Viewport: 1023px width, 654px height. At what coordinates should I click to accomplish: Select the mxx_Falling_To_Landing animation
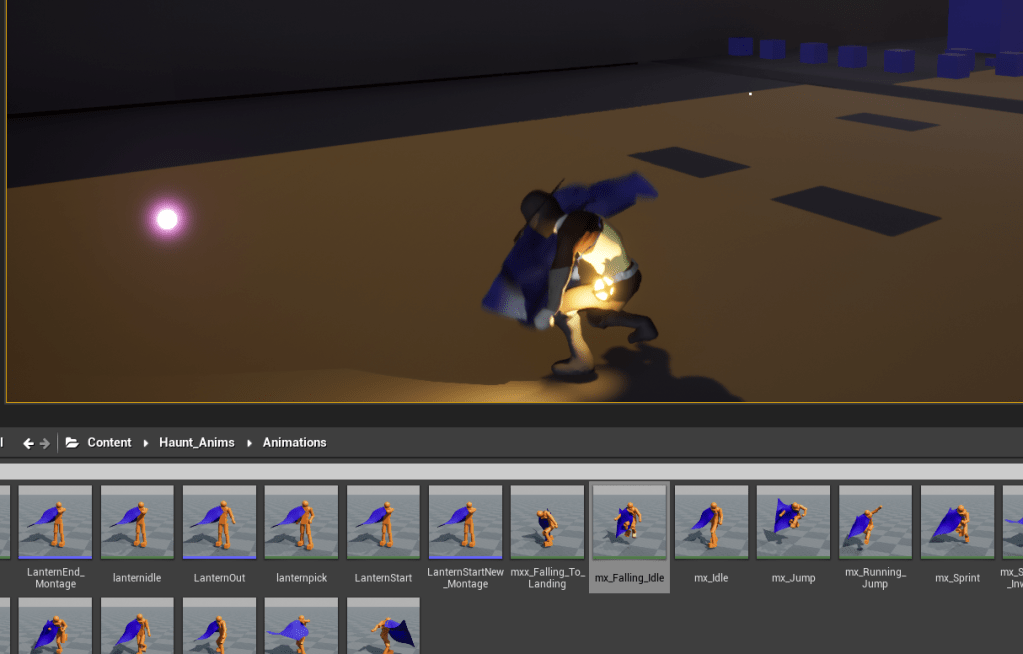(x=547, y=522)
